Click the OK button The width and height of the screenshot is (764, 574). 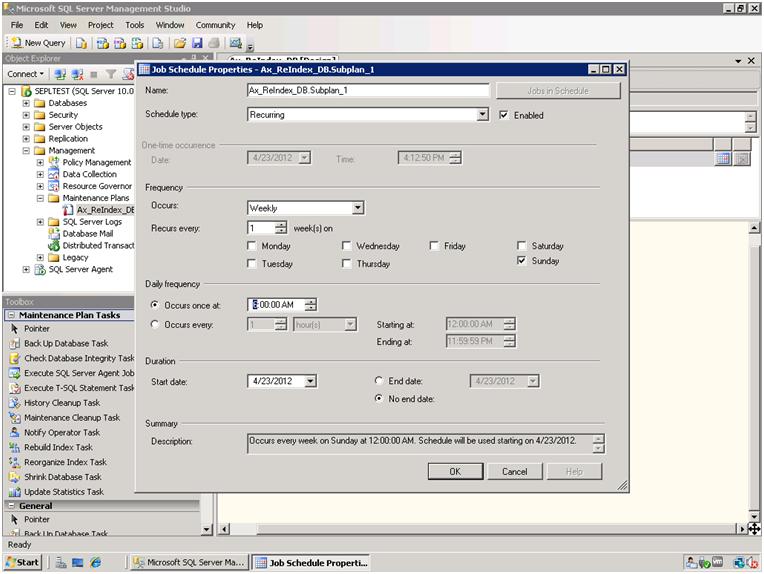point(455,471)
